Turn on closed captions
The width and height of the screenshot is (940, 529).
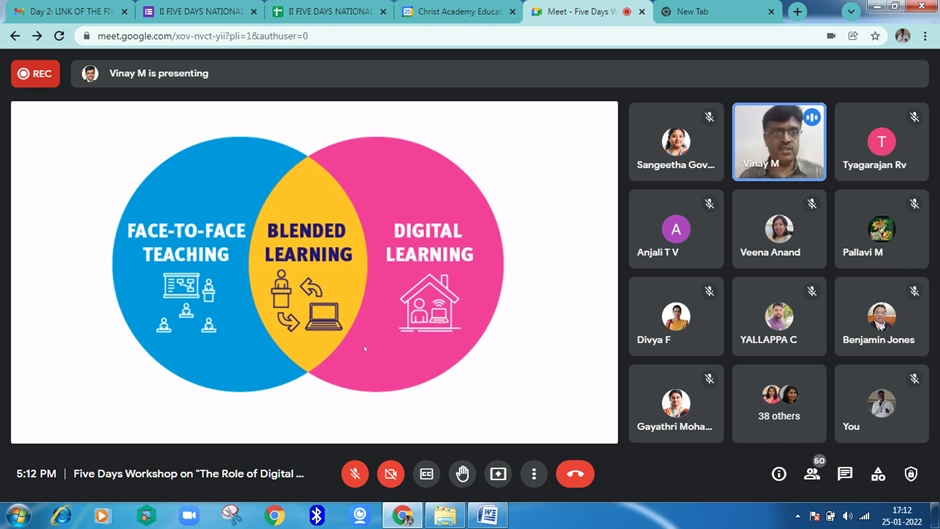[x=427, y=474]
